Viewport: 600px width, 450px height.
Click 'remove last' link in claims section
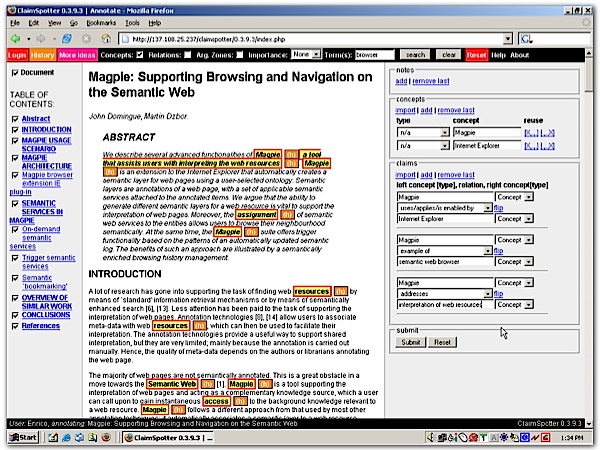click(x=456, y=174)
